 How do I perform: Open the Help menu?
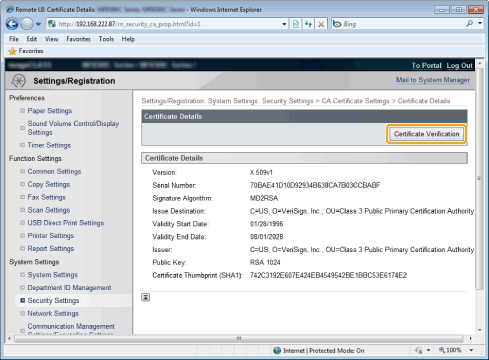[x=128, y=39]
